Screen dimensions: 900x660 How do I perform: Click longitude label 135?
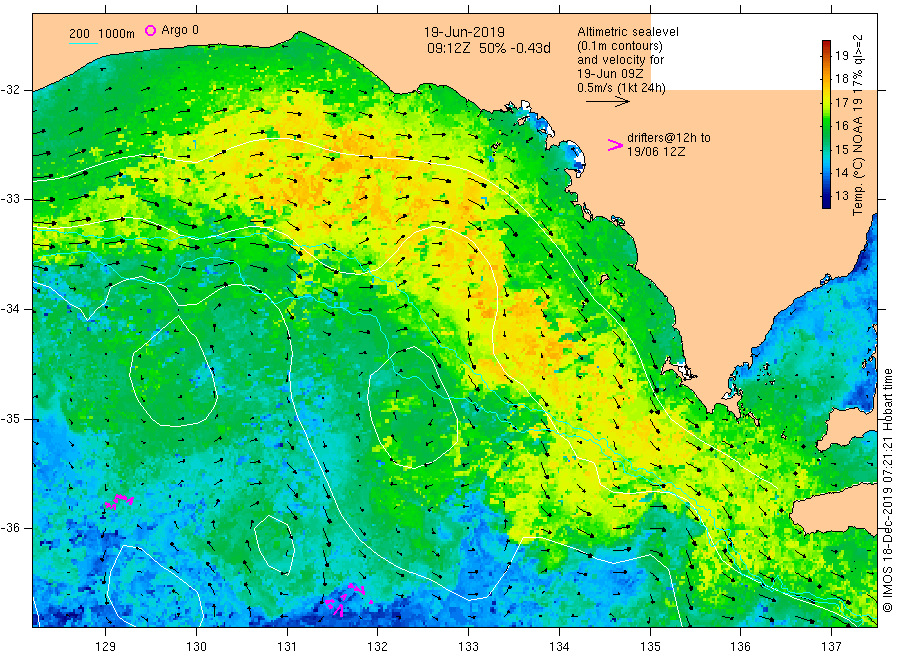point(650,647)
